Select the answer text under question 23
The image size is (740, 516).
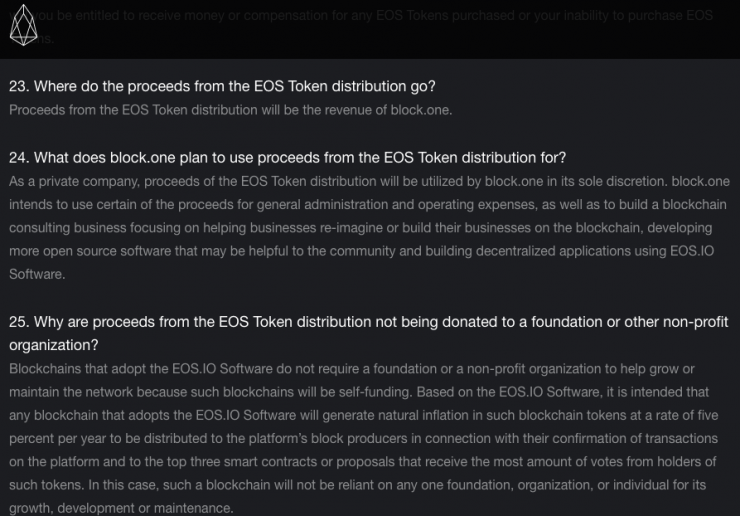tap(230, 110)
